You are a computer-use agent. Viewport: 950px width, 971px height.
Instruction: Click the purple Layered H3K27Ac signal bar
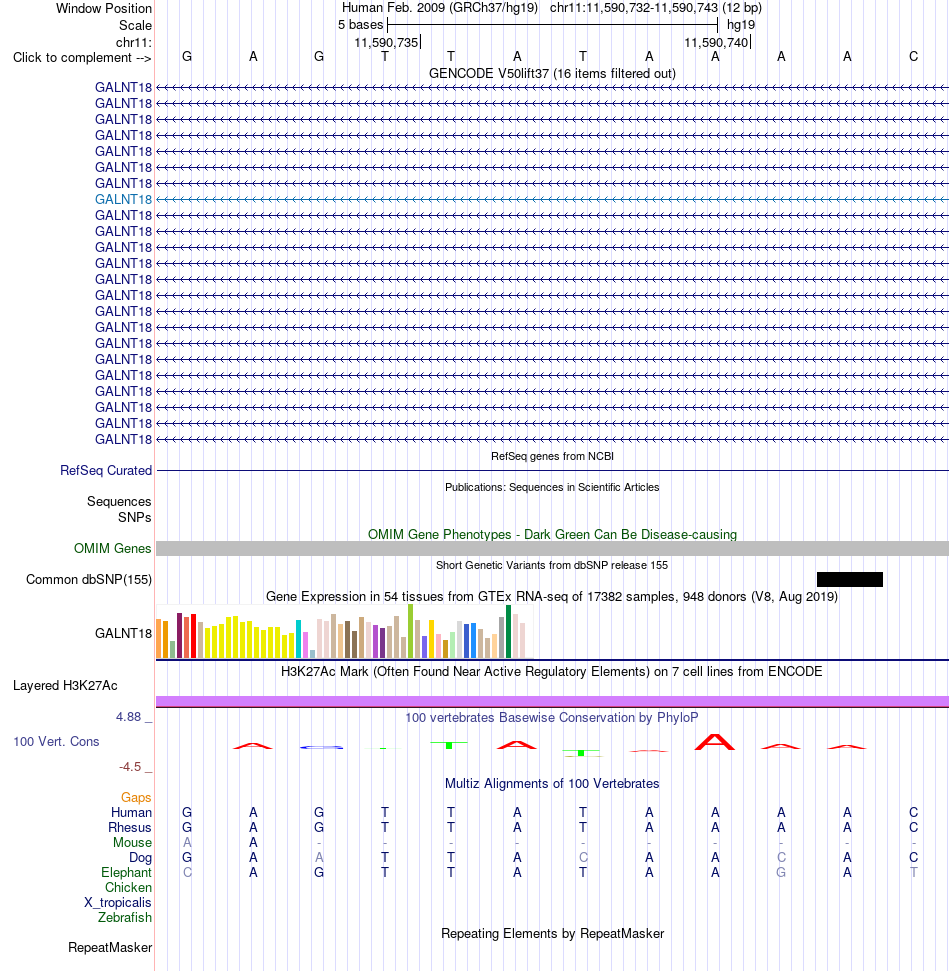(552, 702)
